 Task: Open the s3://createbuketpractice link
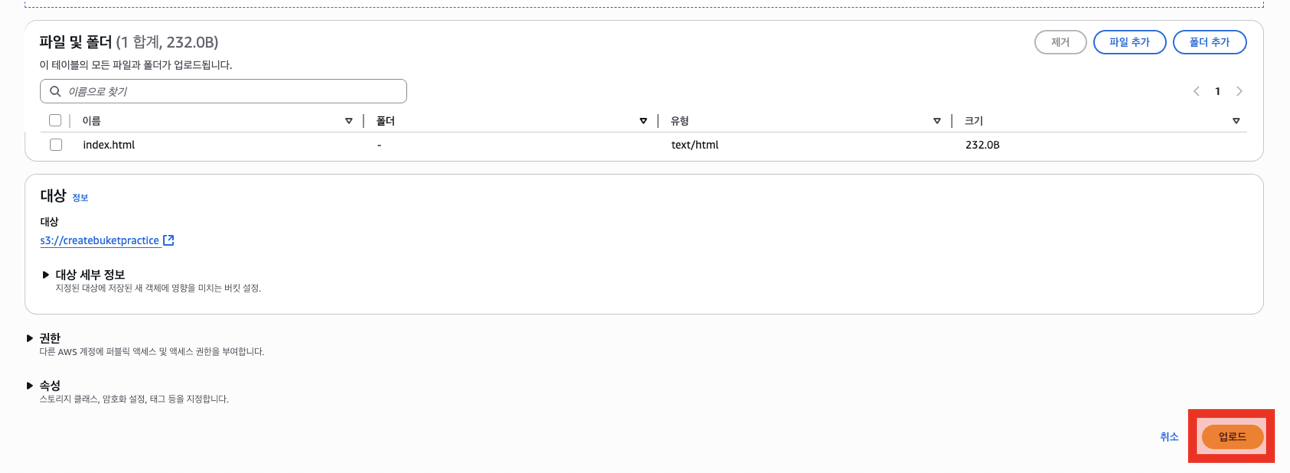pos(99,240)
